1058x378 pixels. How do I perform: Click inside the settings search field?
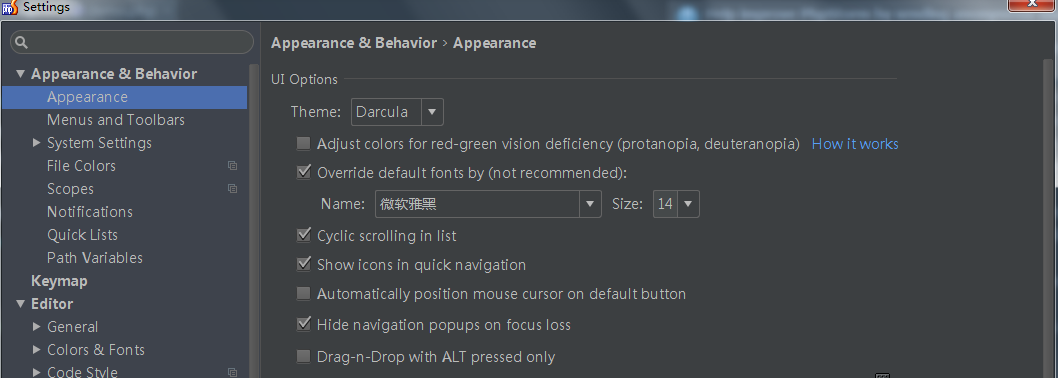[x=132, y=43]
